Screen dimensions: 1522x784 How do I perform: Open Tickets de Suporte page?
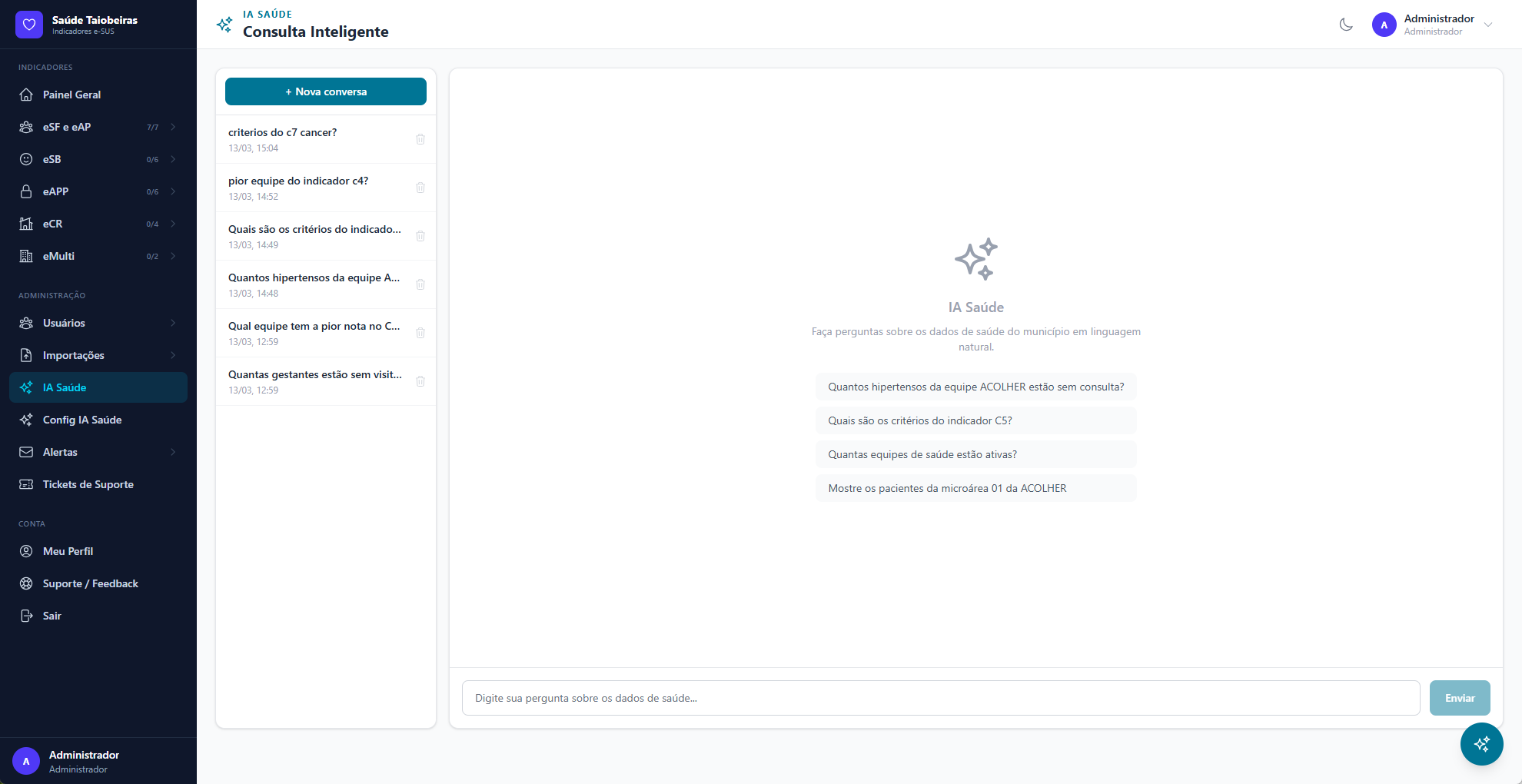88,484
